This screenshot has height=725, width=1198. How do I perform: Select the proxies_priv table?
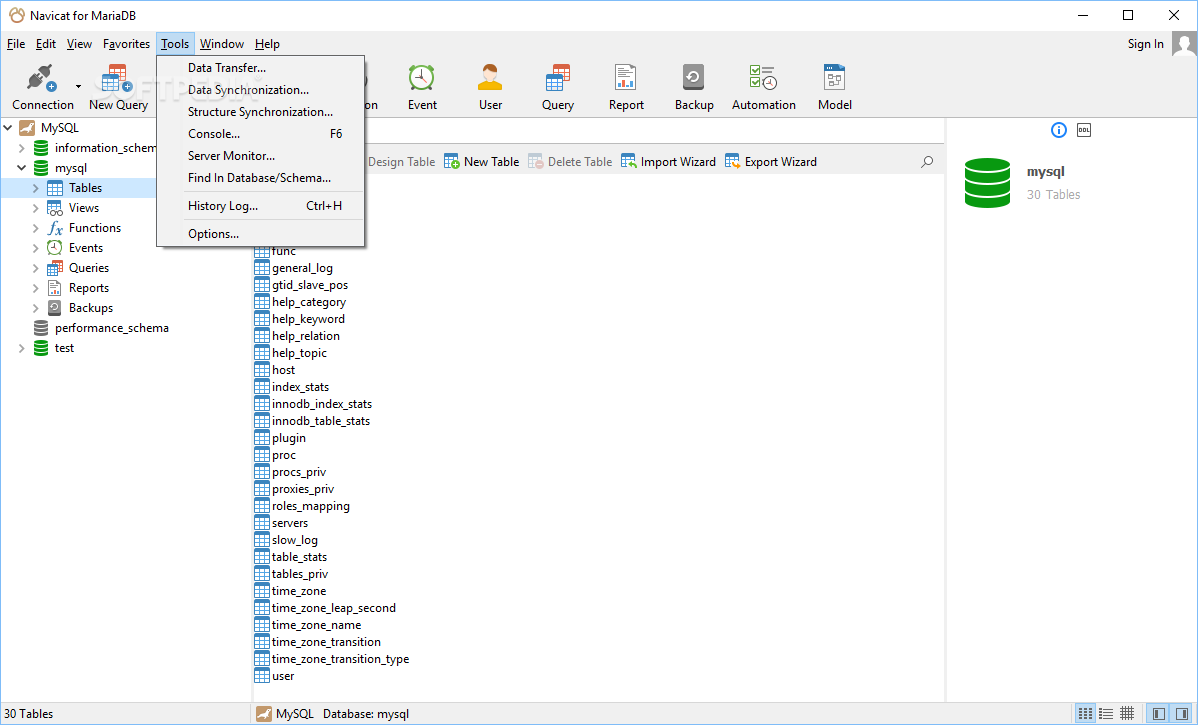point(303,489)
